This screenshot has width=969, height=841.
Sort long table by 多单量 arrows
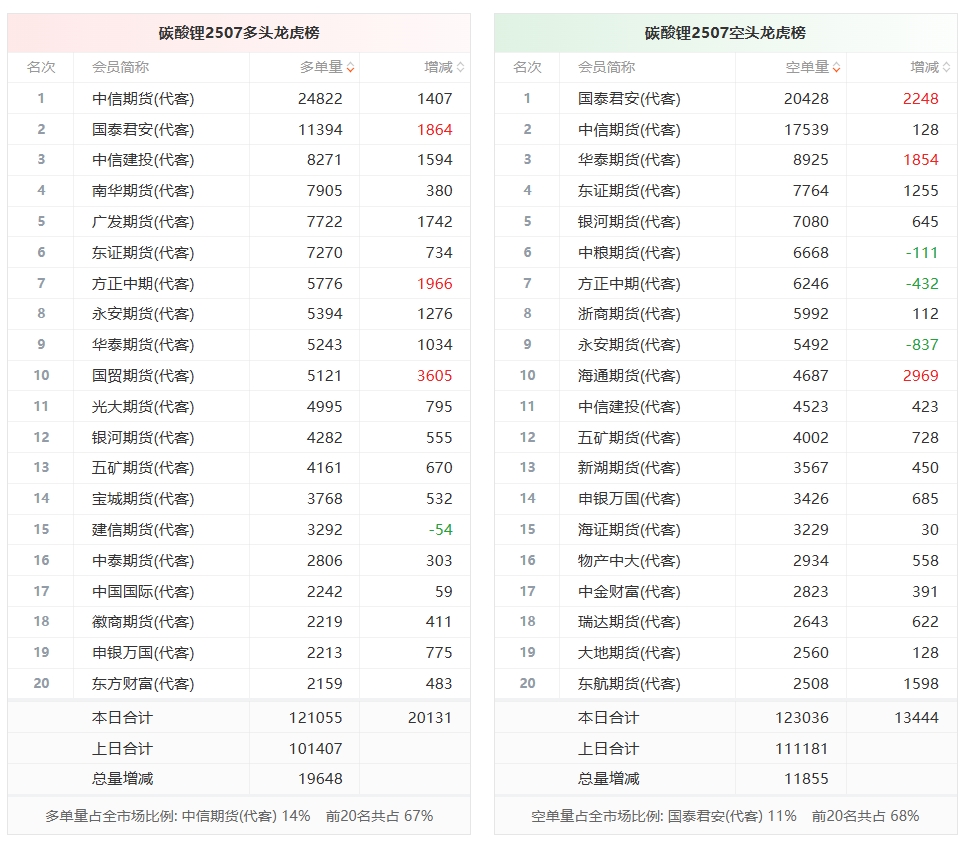coord(350,68)
